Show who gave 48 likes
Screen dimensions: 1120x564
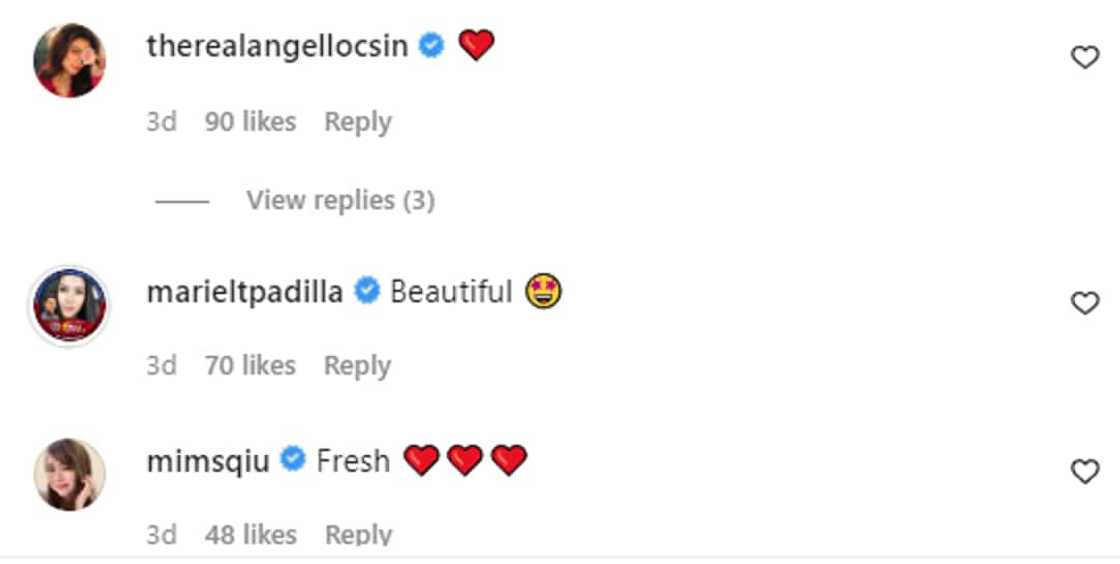250,535
